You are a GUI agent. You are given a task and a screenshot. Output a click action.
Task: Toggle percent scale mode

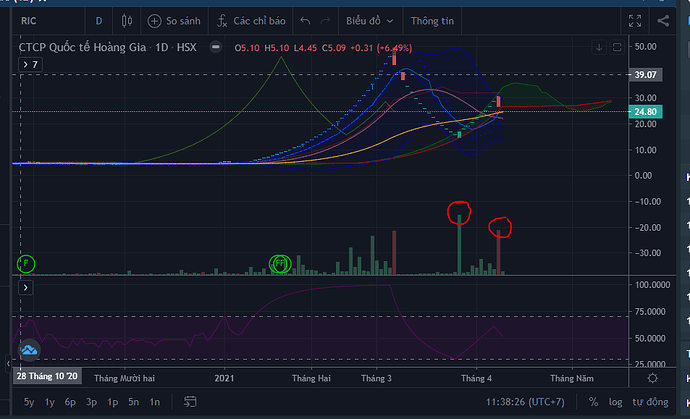(x=593, y=401)
